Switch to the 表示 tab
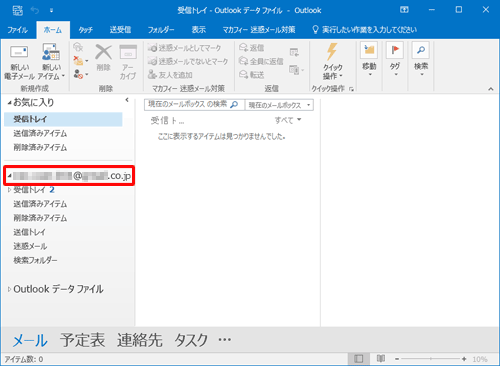The image size is (500, 366). point(198,30)
